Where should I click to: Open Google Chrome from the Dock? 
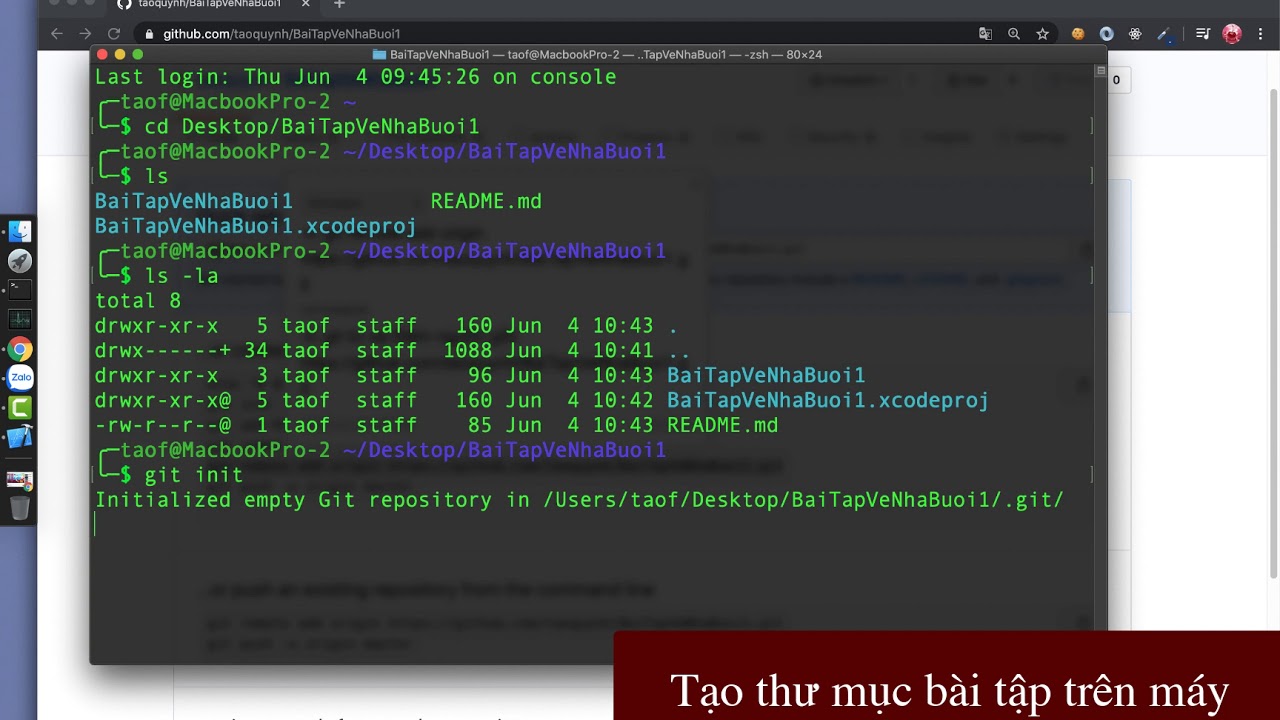(x=20, y=349)
